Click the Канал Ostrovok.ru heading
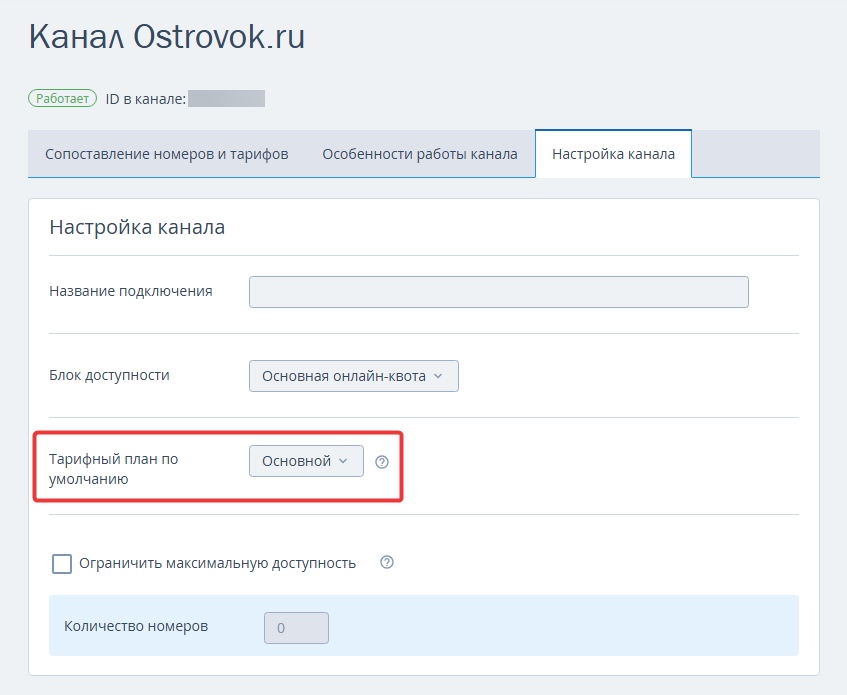 click(167, 37)
